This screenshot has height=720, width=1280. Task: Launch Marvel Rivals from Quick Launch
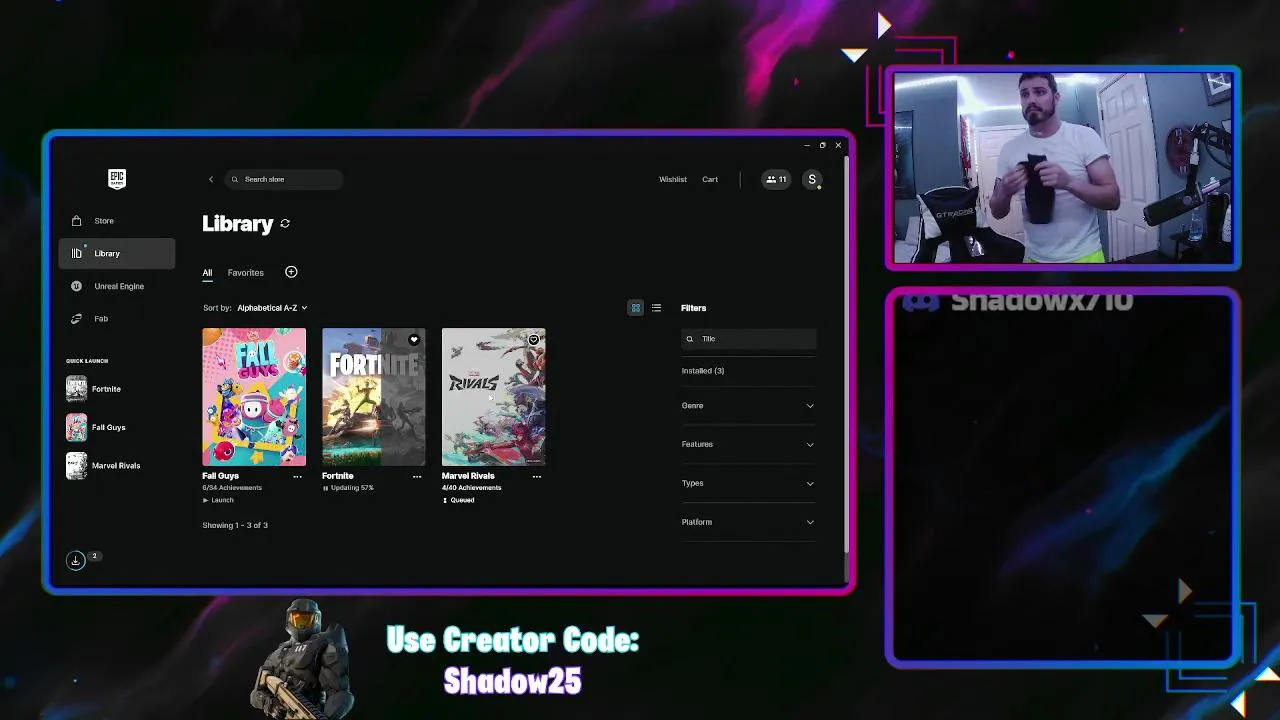[117, 465]
